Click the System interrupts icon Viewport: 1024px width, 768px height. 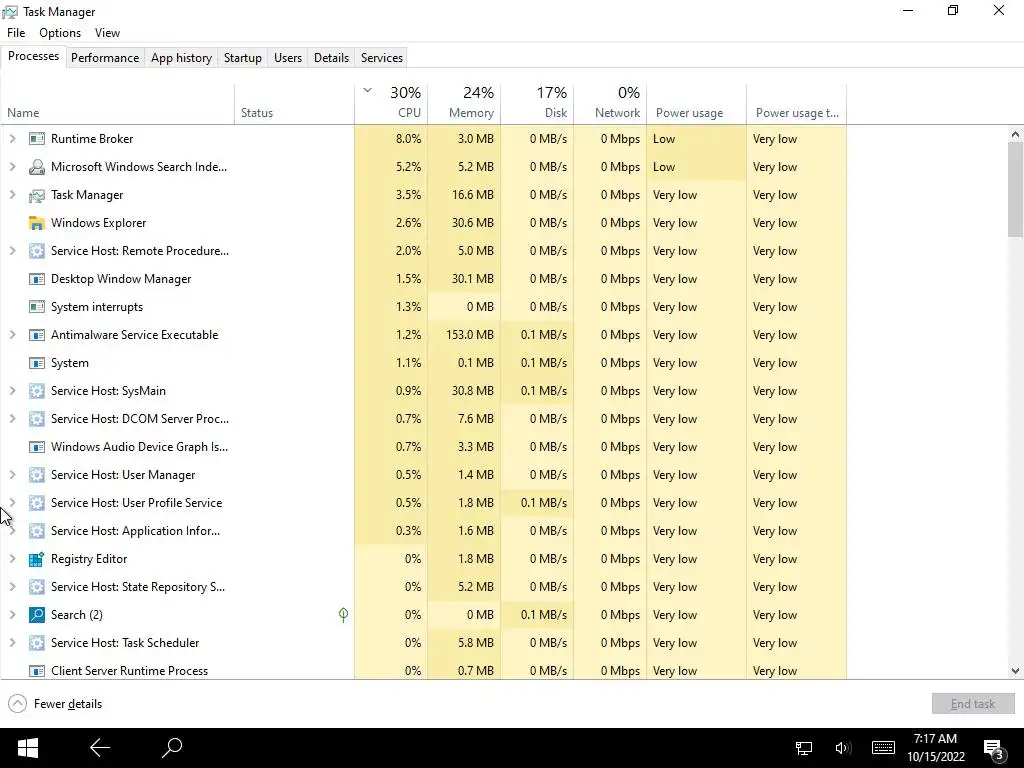pyautogui.click(x=37, y=307)
